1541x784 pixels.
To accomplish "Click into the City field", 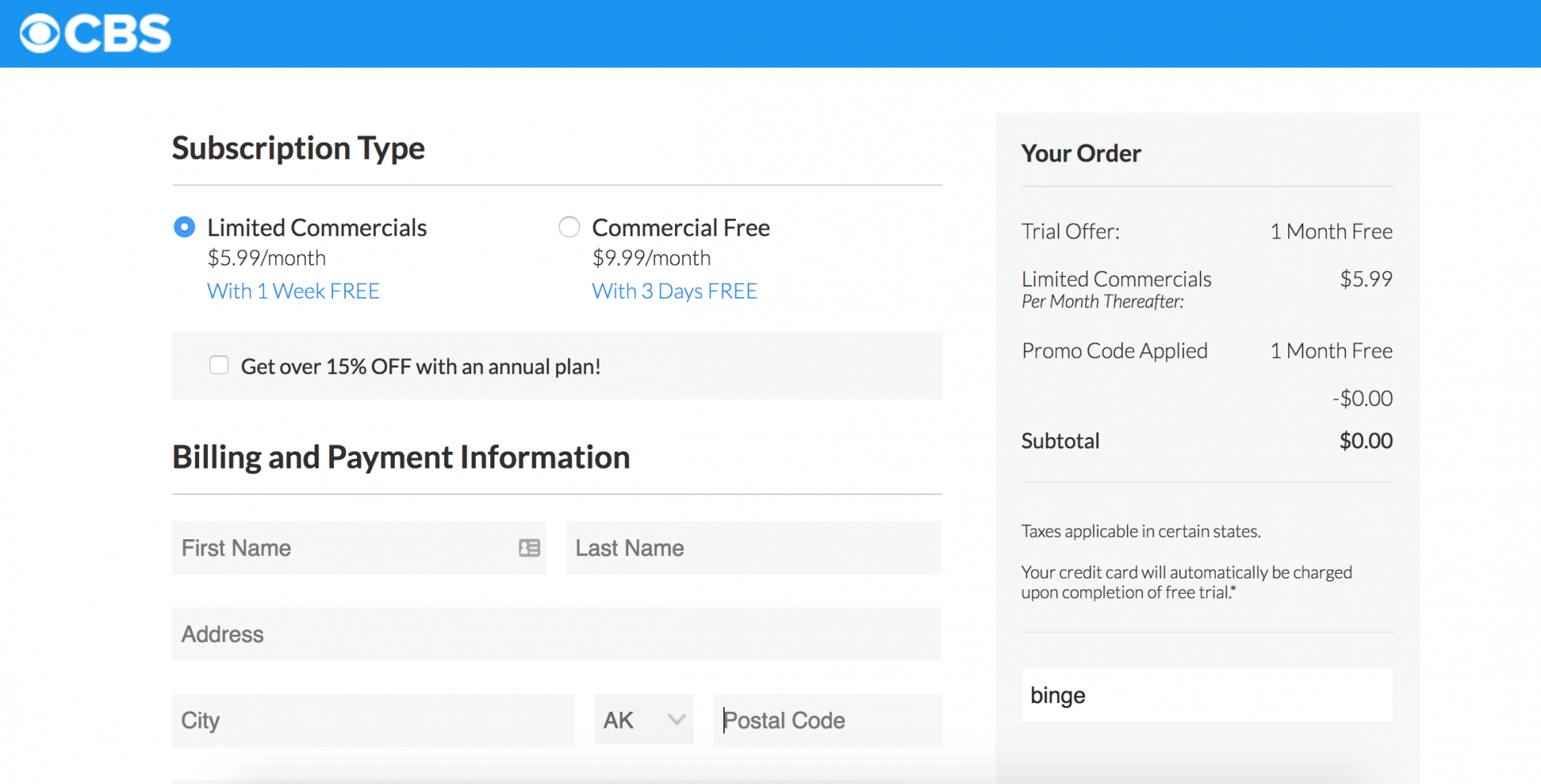I will [373, 720].
